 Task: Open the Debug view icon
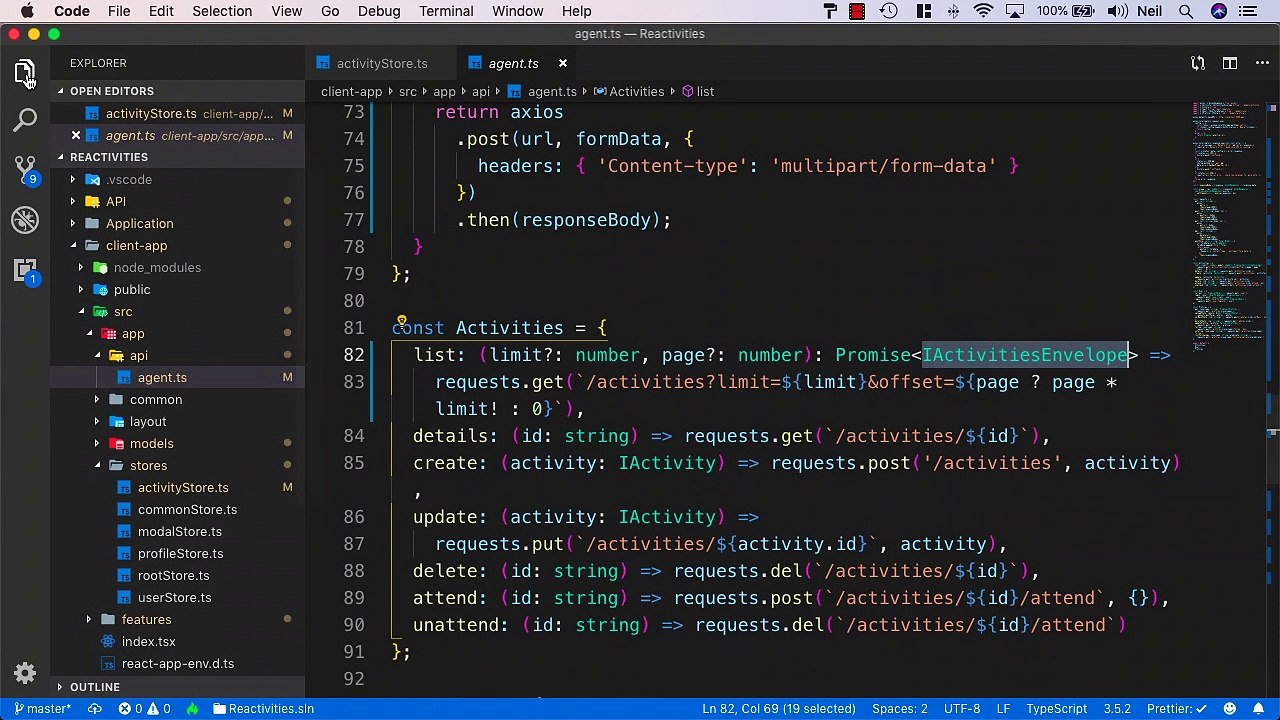click(x=25, y=220)
